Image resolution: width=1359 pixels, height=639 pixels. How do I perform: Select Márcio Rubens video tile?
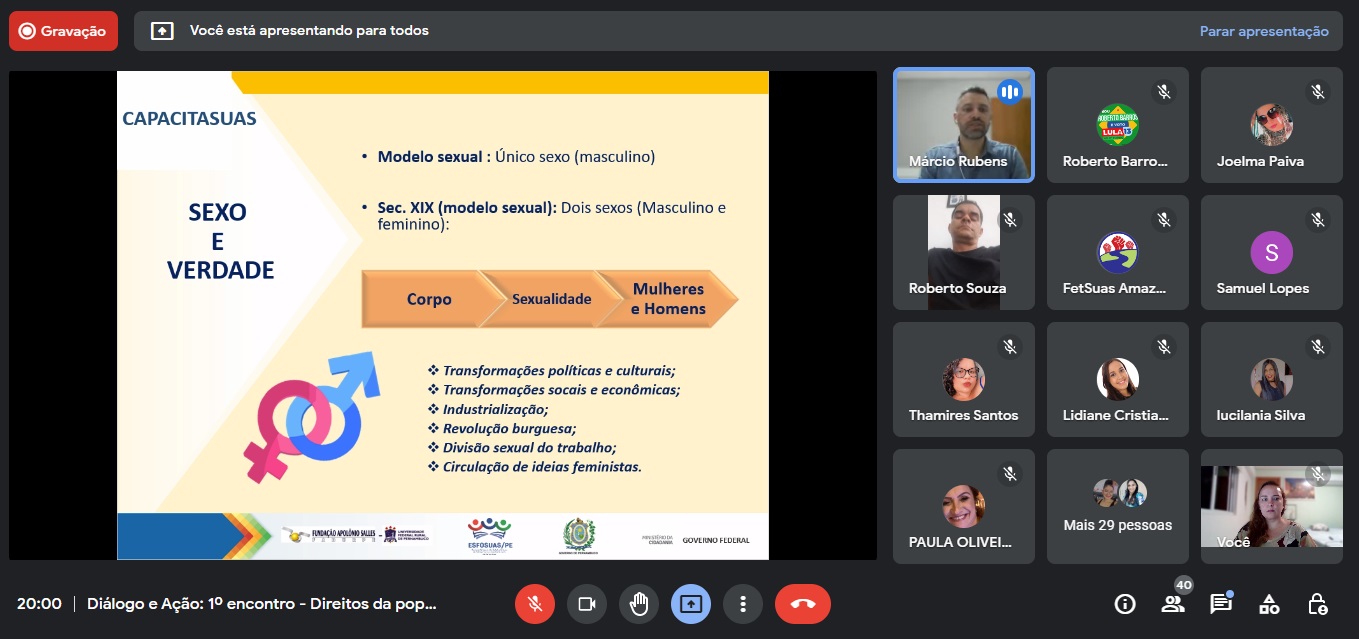tap(963, 125)
